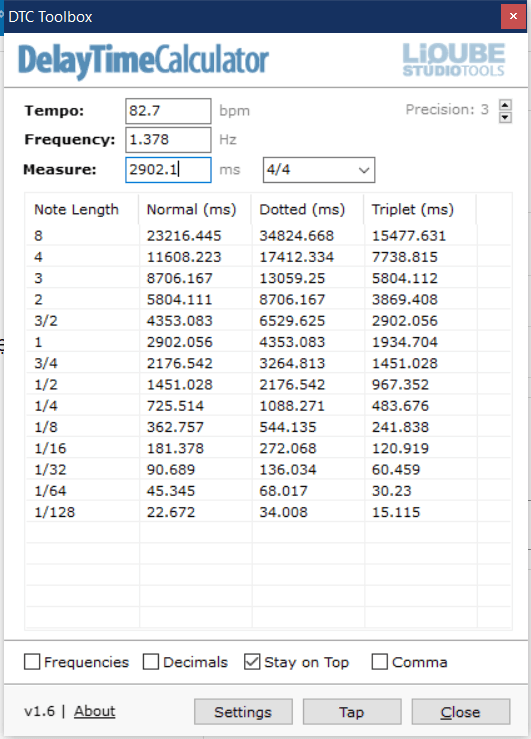Select the dotted value 272.068

click(x=288, y=448)
